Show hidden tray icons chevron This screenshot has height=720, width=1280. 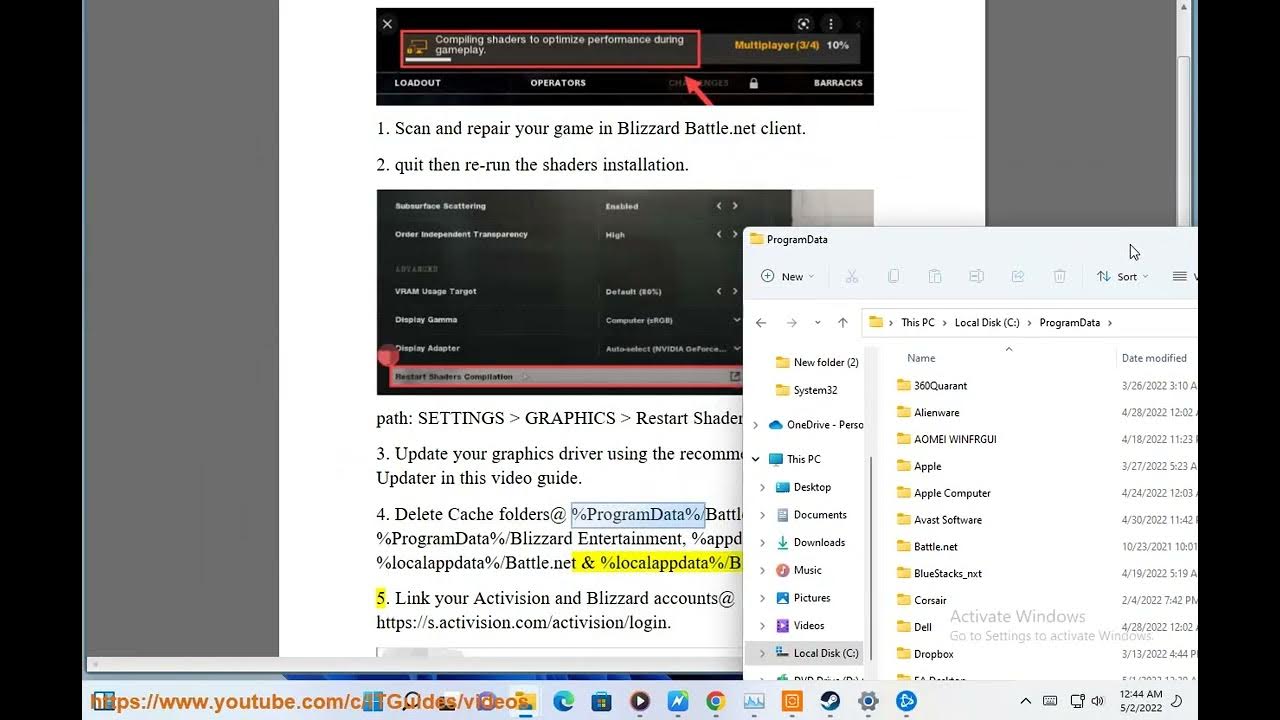1025,701
